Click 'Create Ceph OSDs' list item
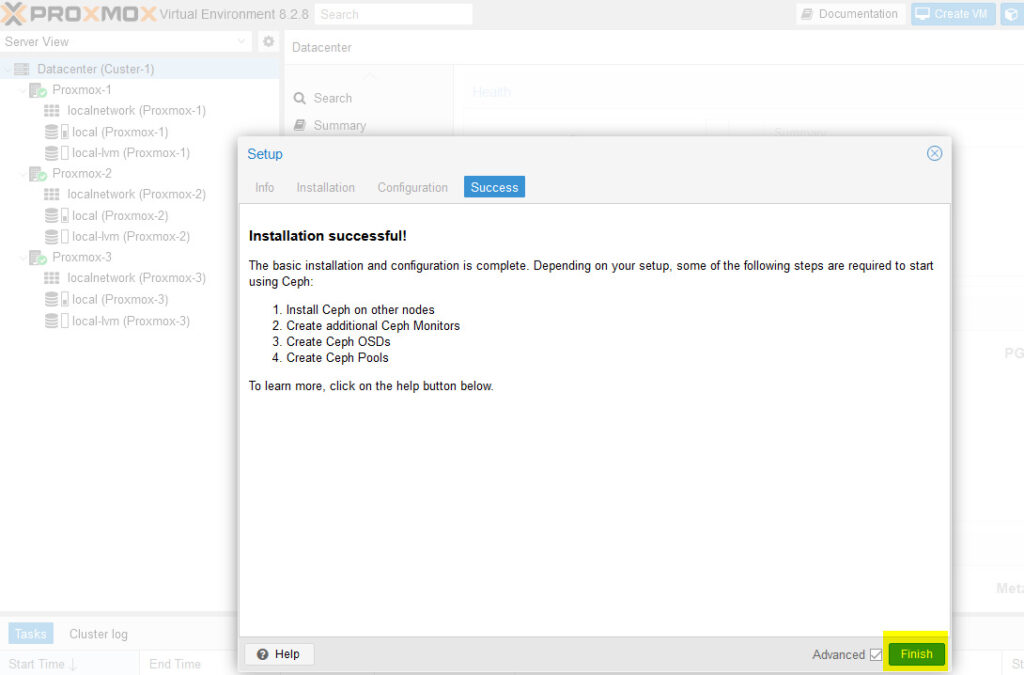Viewport: 1024px width, 675px height. pyautogui.click(x=338, y=341)
